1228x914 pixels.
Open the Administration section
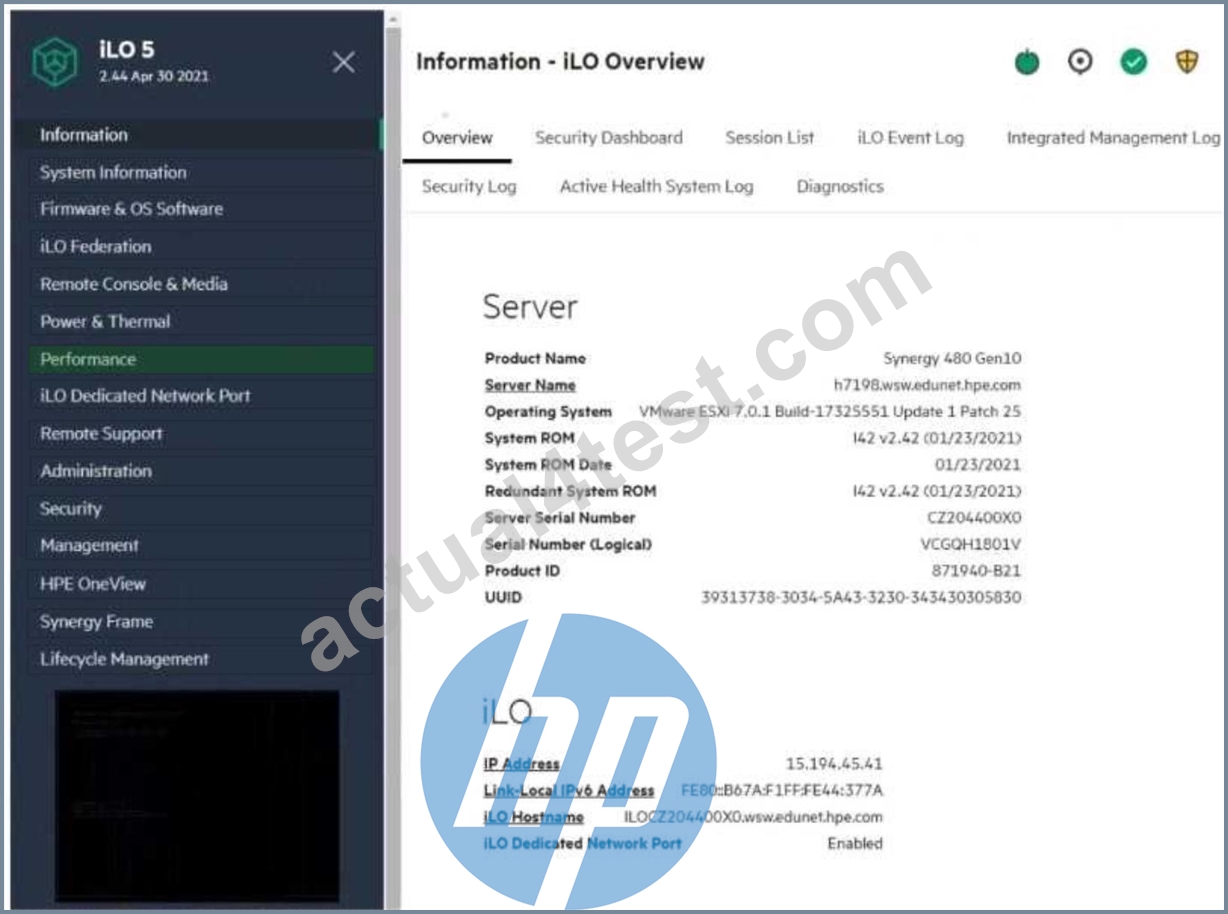[x=203, y=471]
